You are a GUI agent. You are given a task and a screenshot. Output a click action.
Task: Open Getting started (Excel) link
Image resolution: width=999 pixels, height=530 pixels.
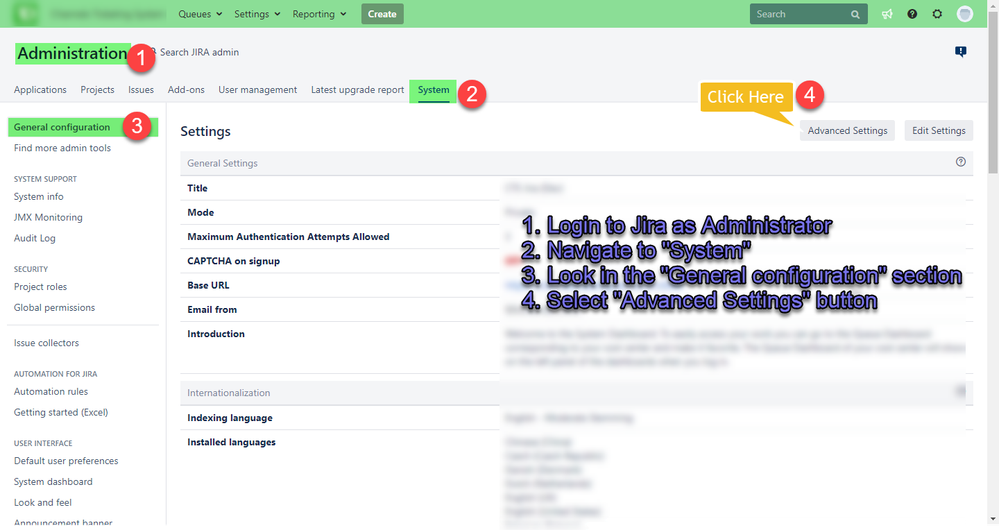tap(61, 412)
